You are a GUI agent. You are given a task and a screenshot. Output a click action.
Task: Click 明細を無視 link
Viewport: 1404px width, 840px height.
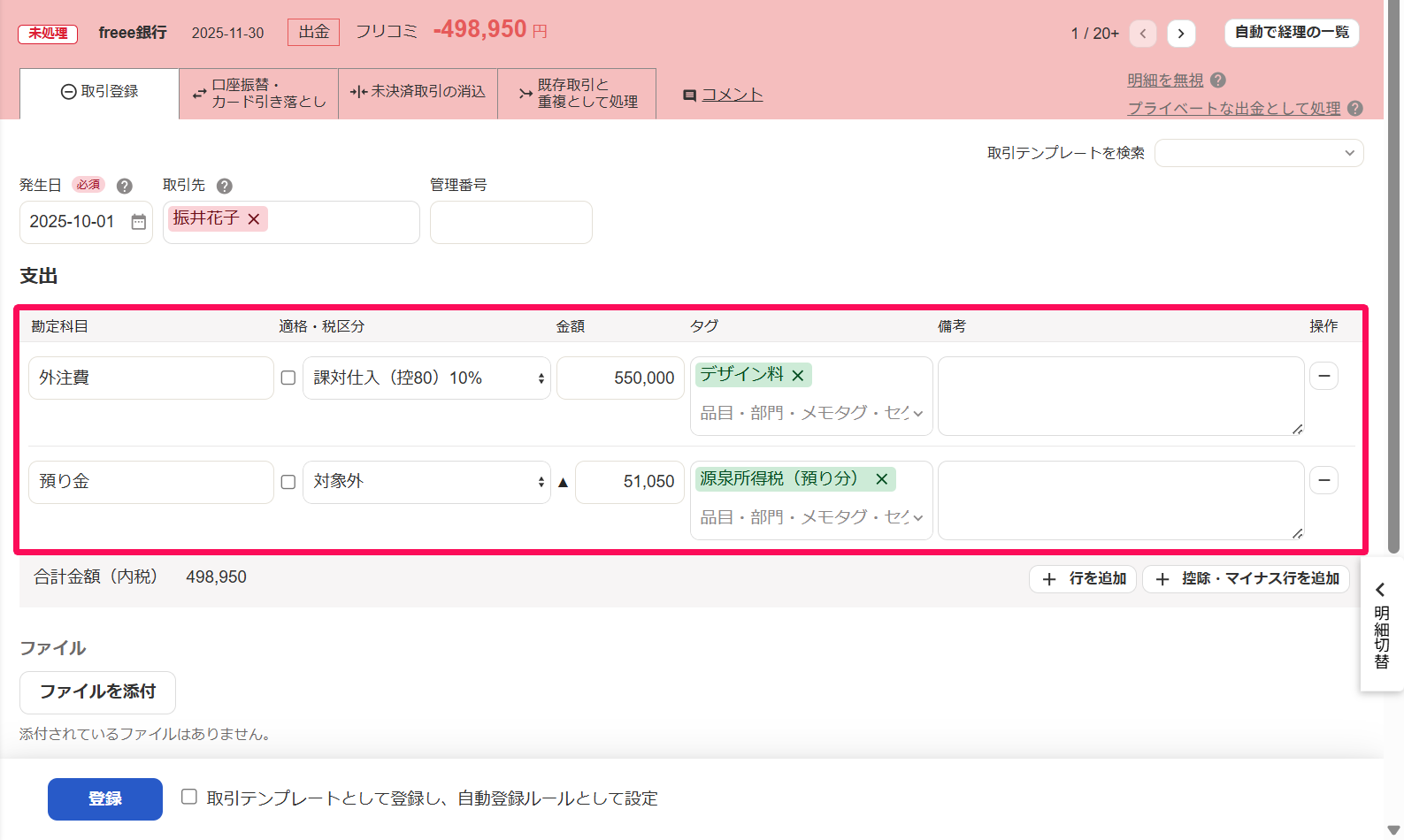(1165, 80)
